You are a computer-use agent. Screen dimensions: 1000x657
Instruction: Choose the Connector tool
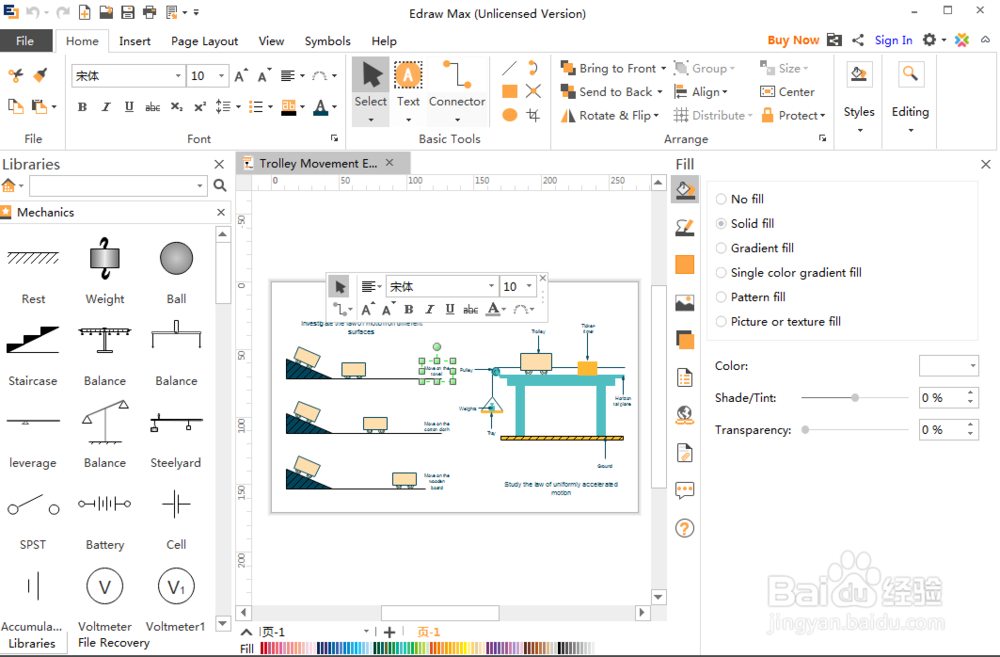pos(457,91)
